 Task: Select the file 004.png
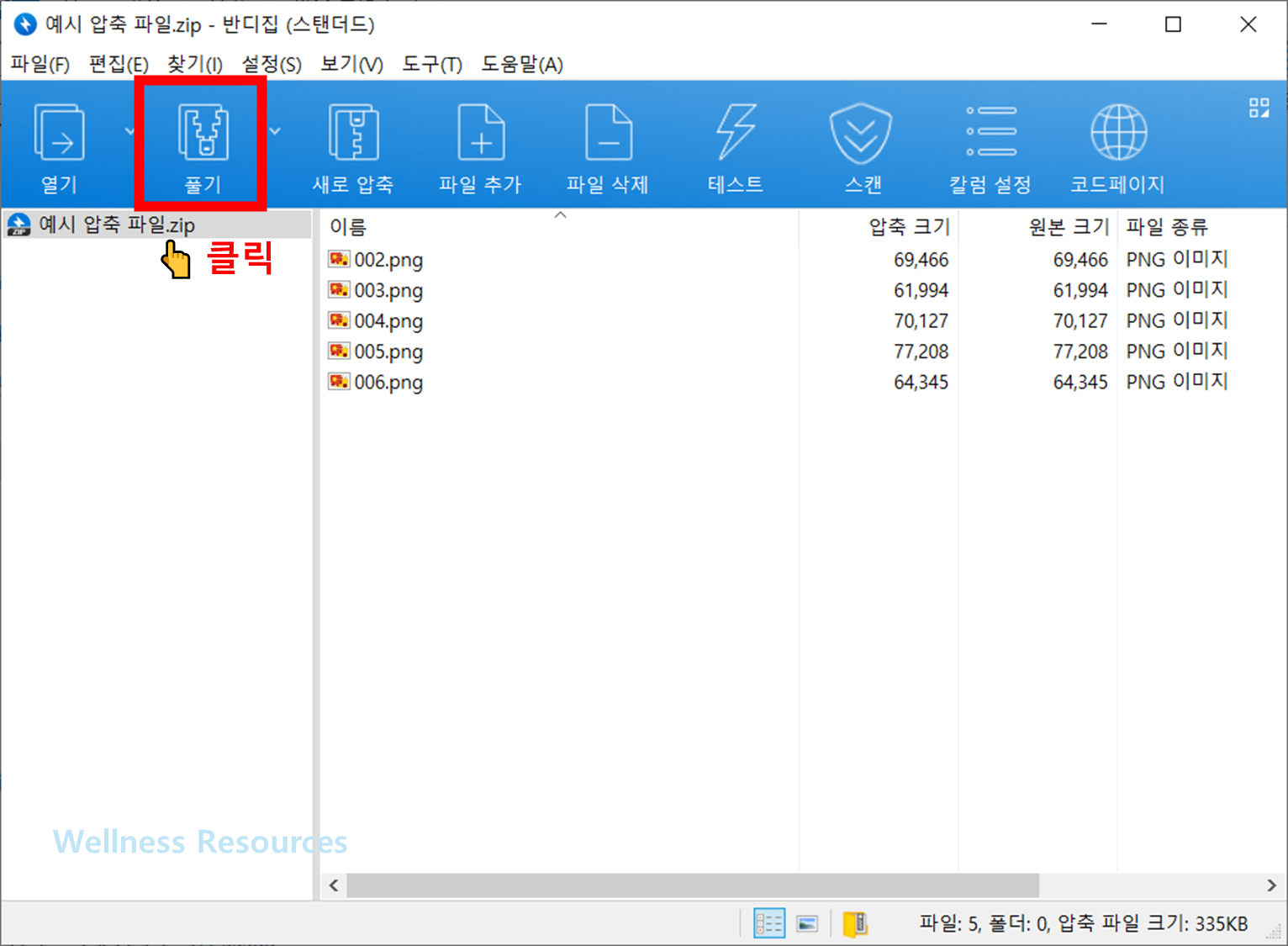coord(388,320)
